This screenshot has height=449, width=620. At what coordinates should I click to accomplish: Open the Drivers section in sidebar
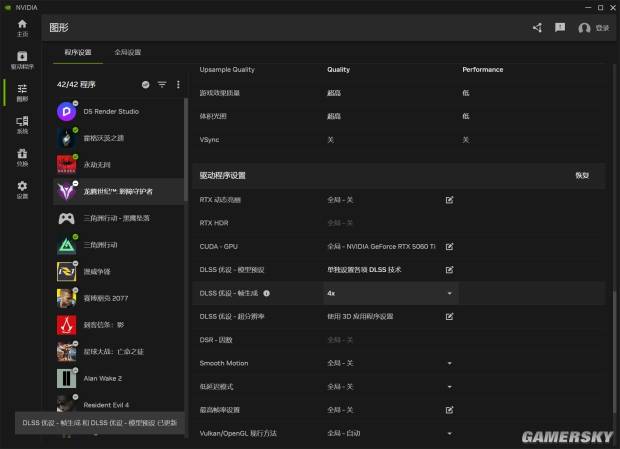pyautogui.click(x=22, y=60)
